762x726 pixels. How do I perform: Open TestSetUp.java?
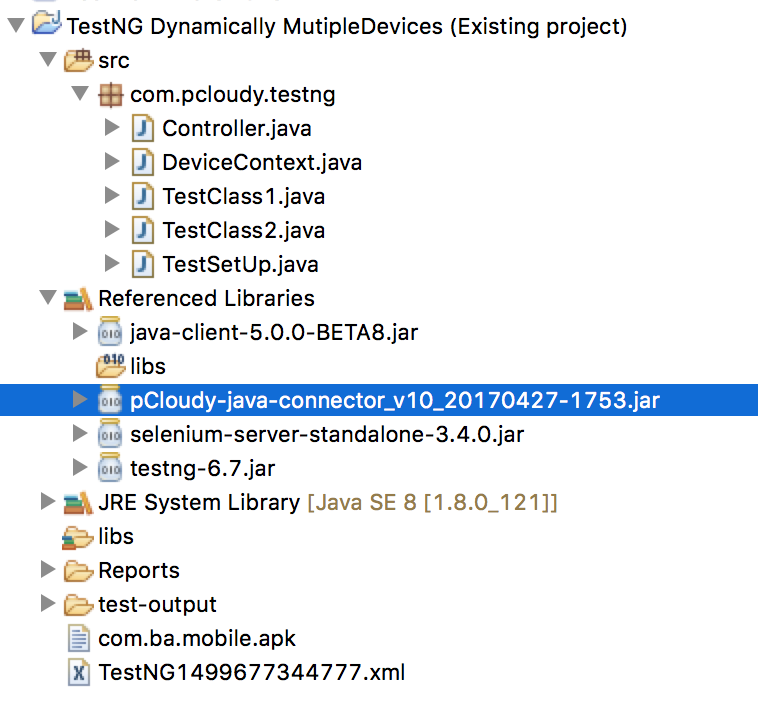click(241, 265)
